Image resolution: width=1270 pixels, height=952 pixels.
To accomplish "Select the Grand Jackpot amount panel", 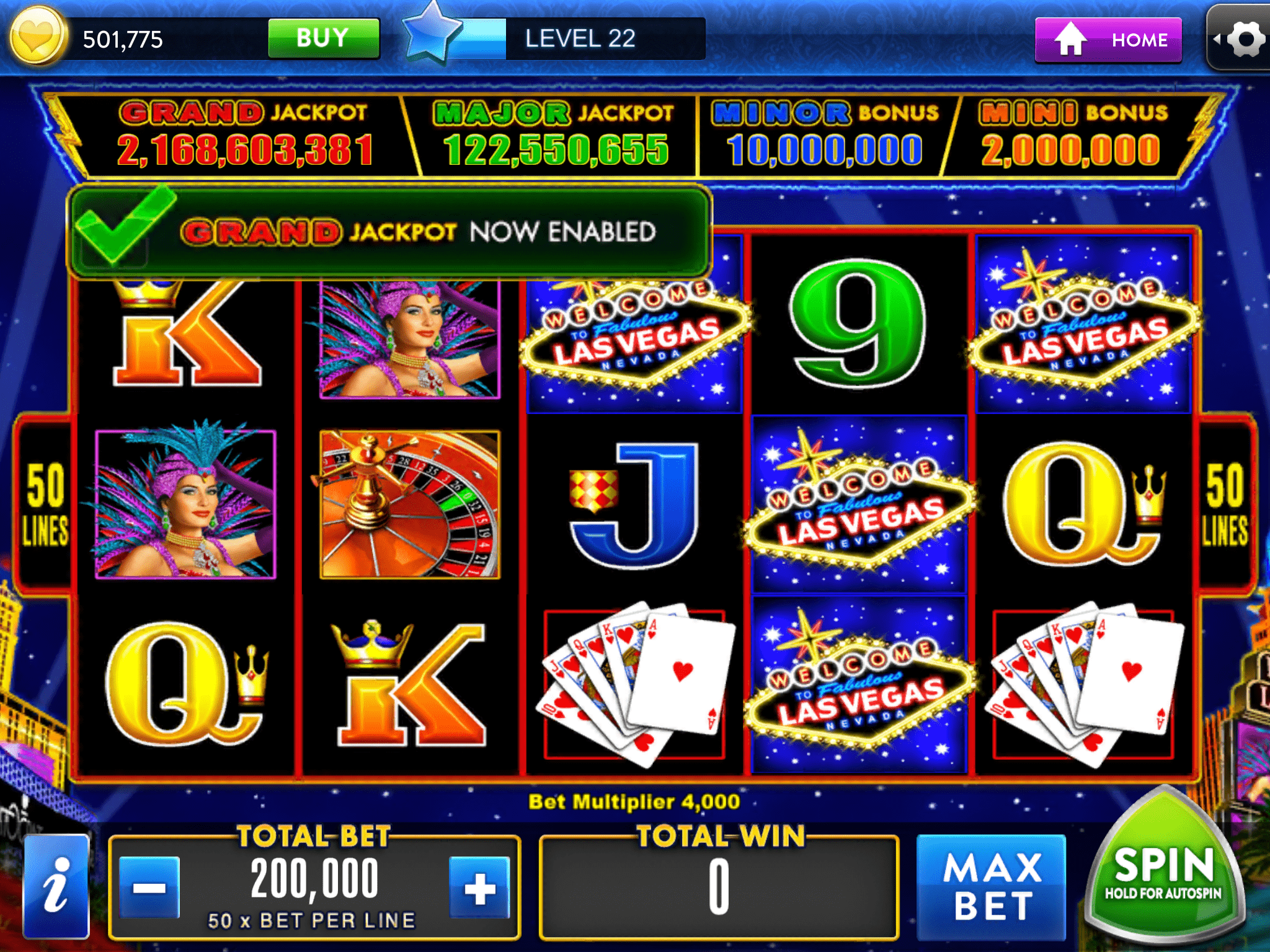I will (245, 134).
